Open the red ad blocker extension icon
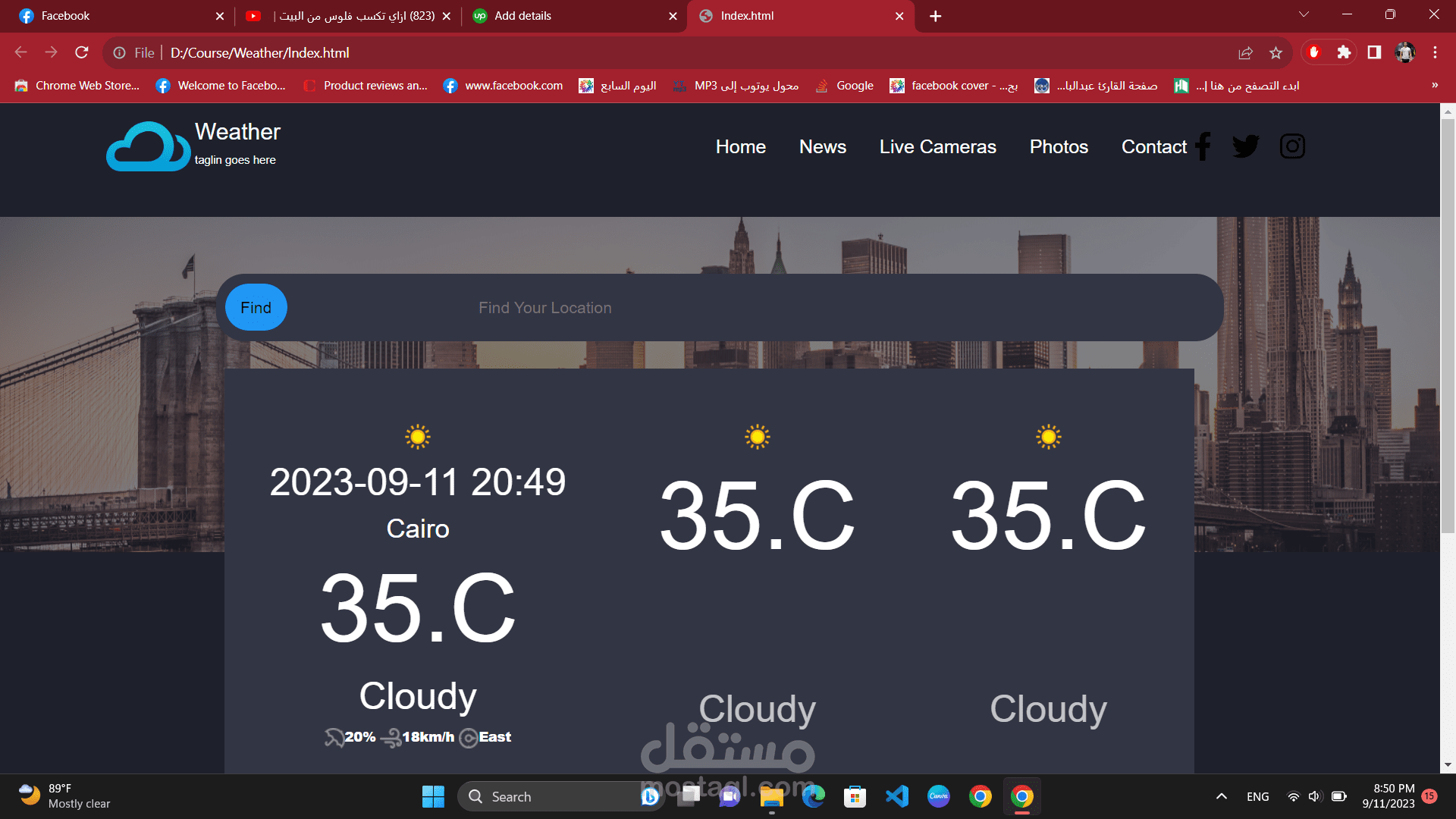This screenshot has width=1456, height=819. click(x=1314, y=52)
